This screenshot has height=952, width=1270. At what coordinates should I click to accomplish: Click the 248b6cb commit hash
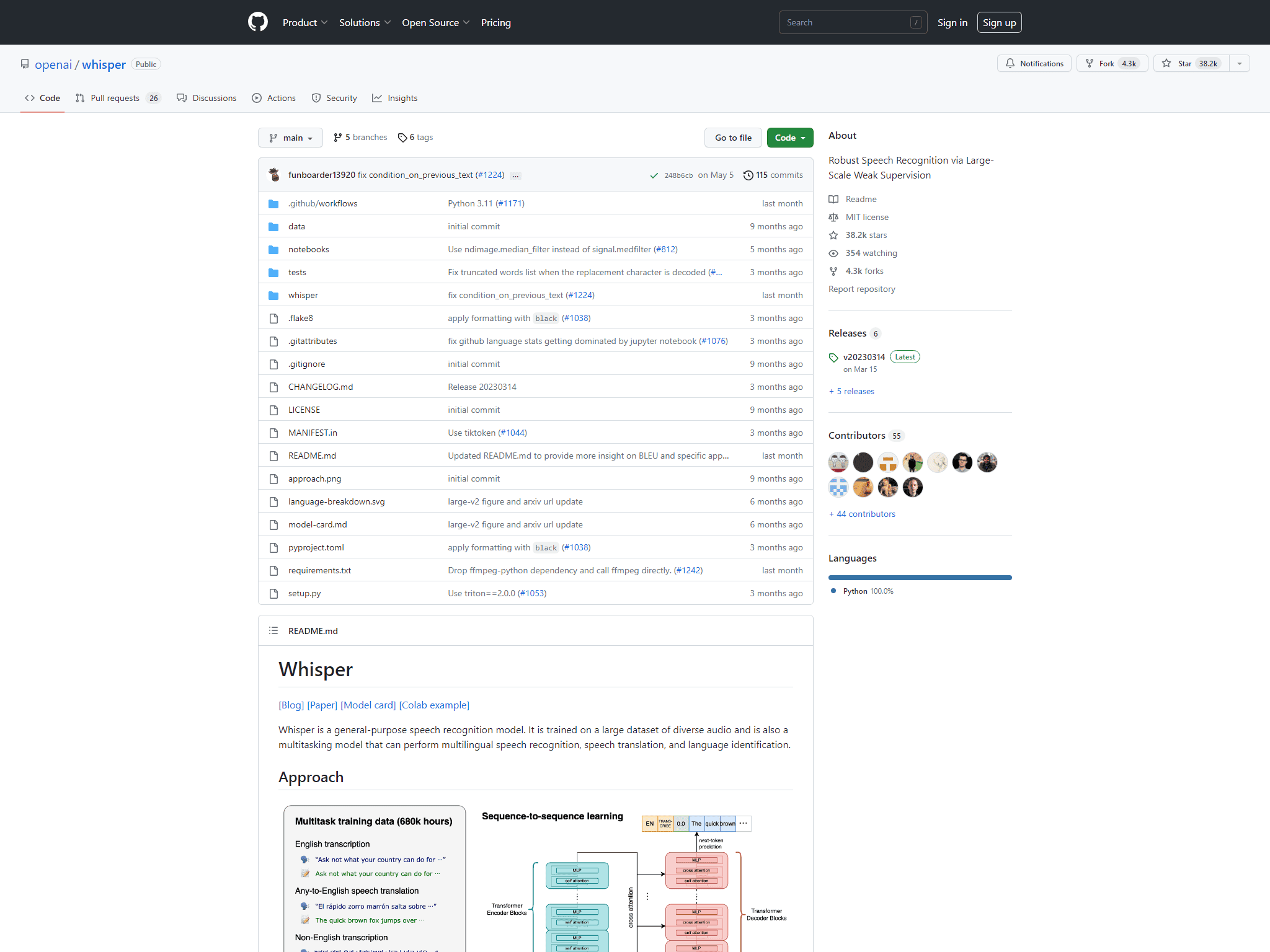pos(678,175)
